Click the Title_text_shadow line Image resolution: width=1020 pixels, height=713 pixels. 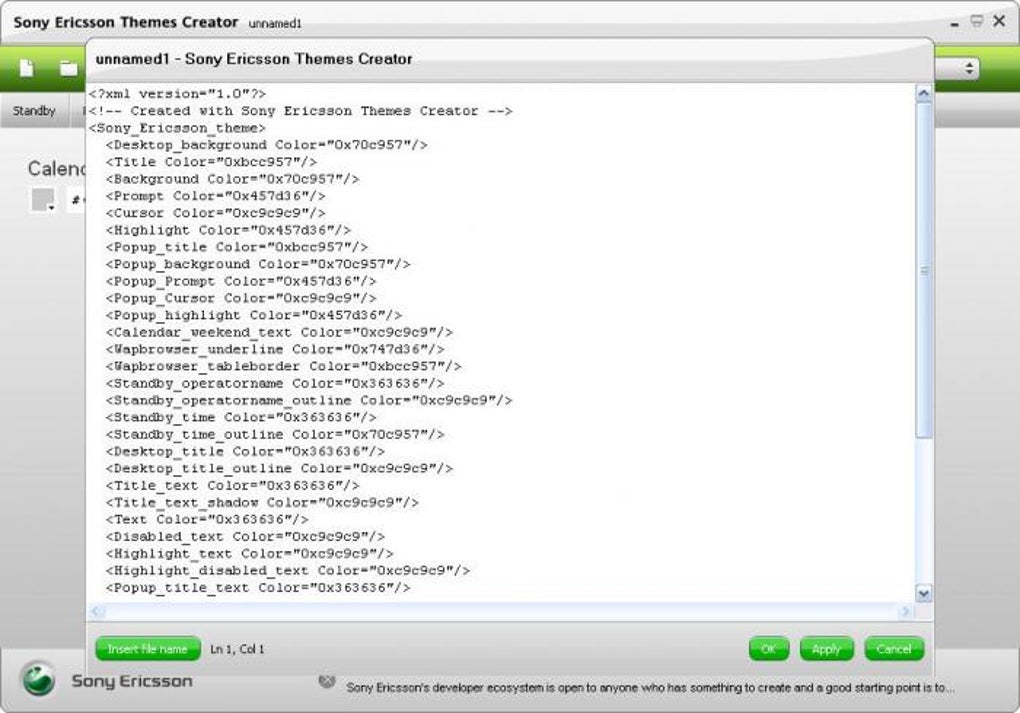pyautogui.click(x=262, y=502)
